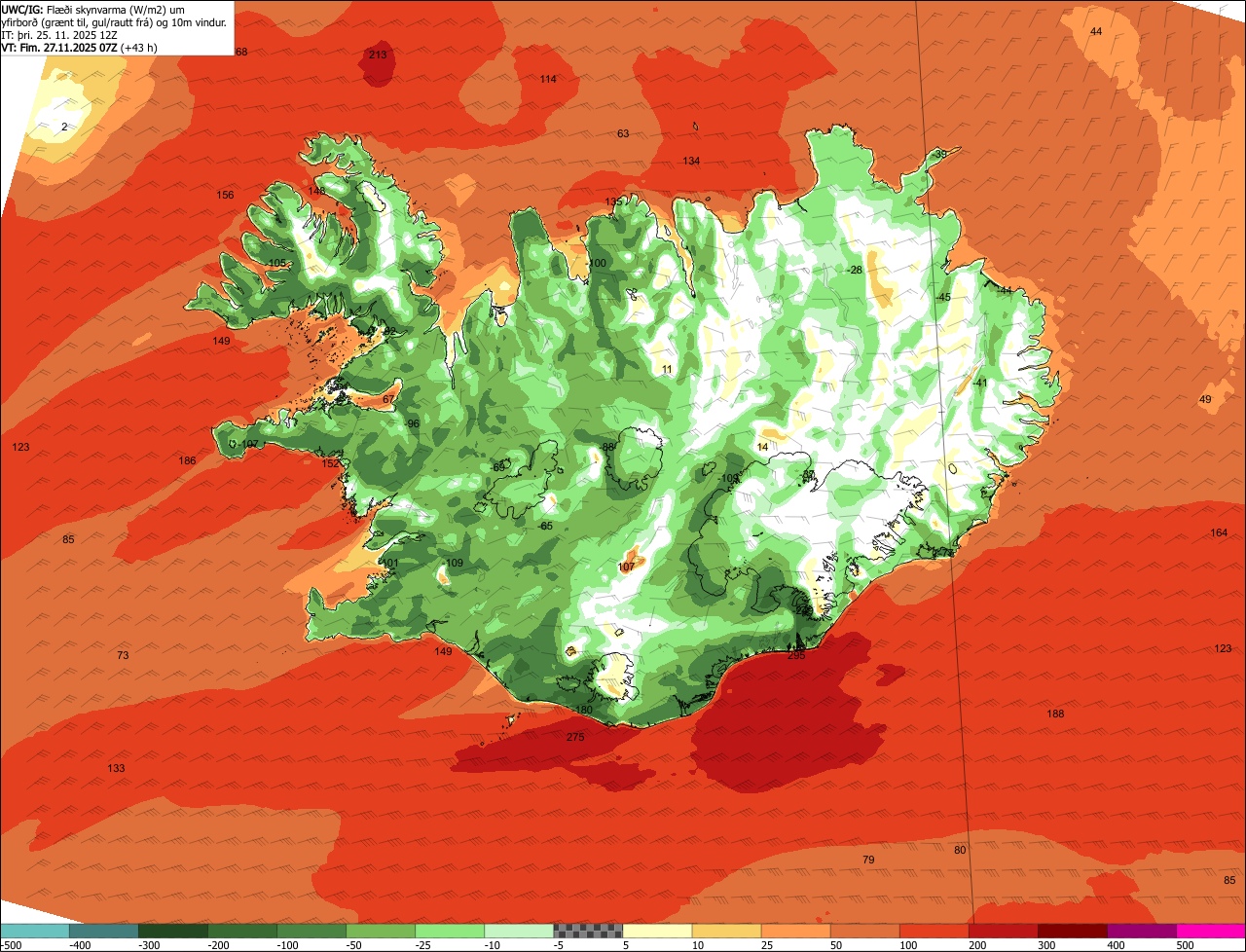Click the value 11 in the northern highlands
The height and width of the screenshot is (952, 1246).
tap(667, 369)
